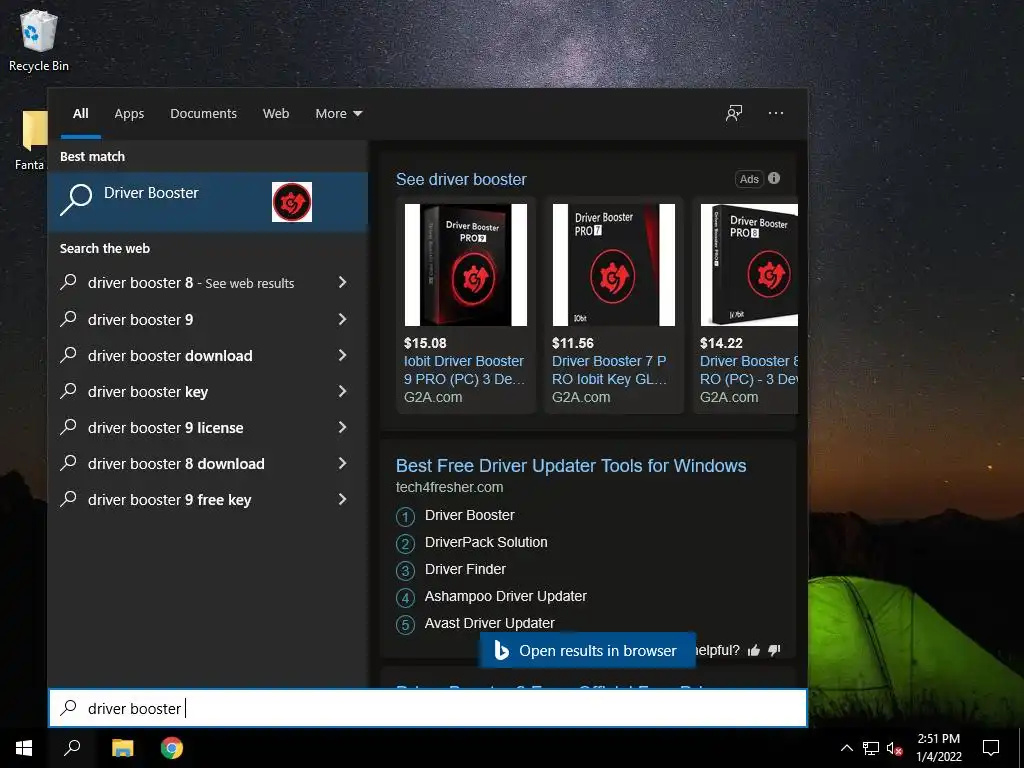Open File Explorer from the taskbar
1024x768 pixels.
[x=122, y=748]
